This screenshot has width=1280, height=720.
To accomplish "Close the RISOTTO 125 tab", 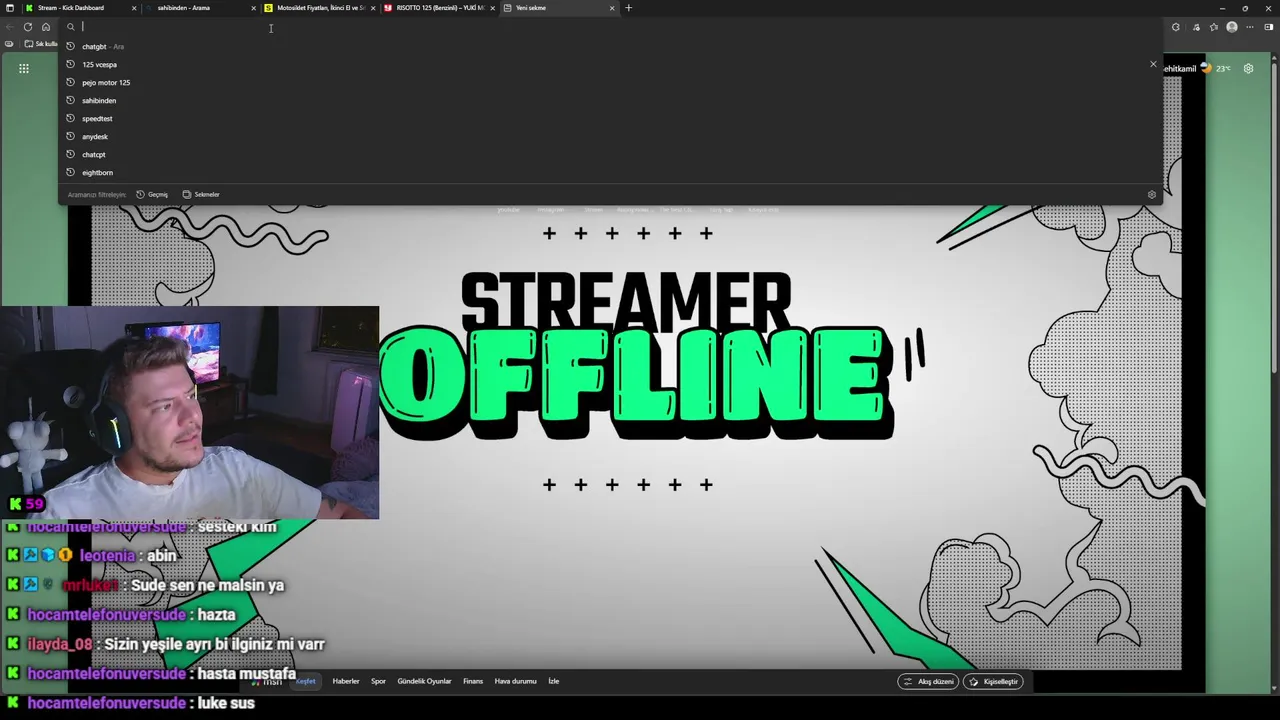I will pyautogui.click(x=492, y=8).
